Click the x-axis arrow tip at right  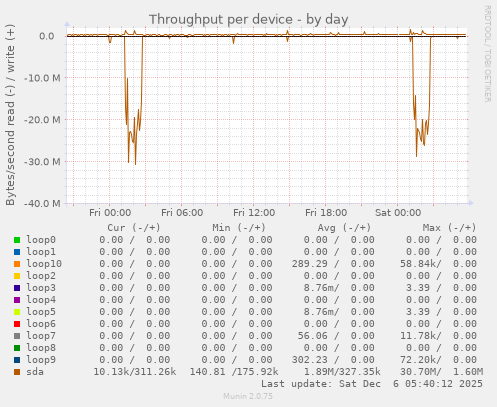(471, 203)
